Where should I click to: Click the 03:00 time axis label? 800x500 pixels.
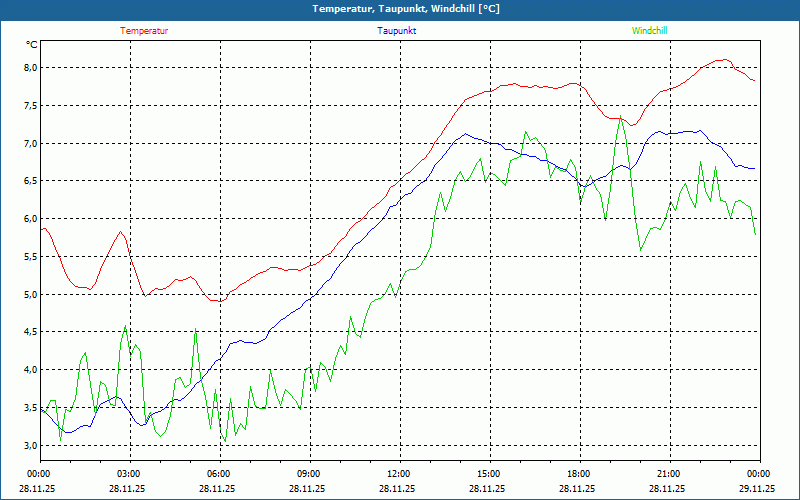click(x=130, y=474)
